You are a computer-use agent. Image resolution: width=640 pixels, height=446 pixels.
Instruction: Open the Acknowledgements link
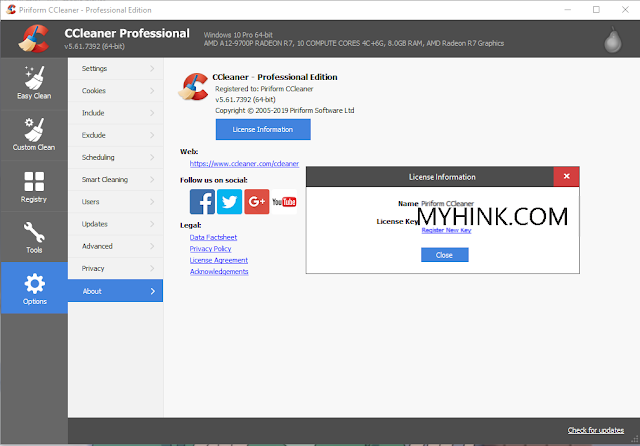coord(219,272)
